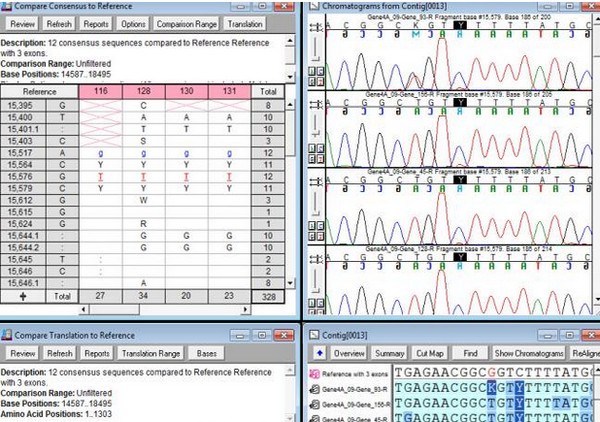The image size is (600, 422).
Task: Click the horizontal stretch icon for Gene_128-R chromatogram
Action: point(316,259)
